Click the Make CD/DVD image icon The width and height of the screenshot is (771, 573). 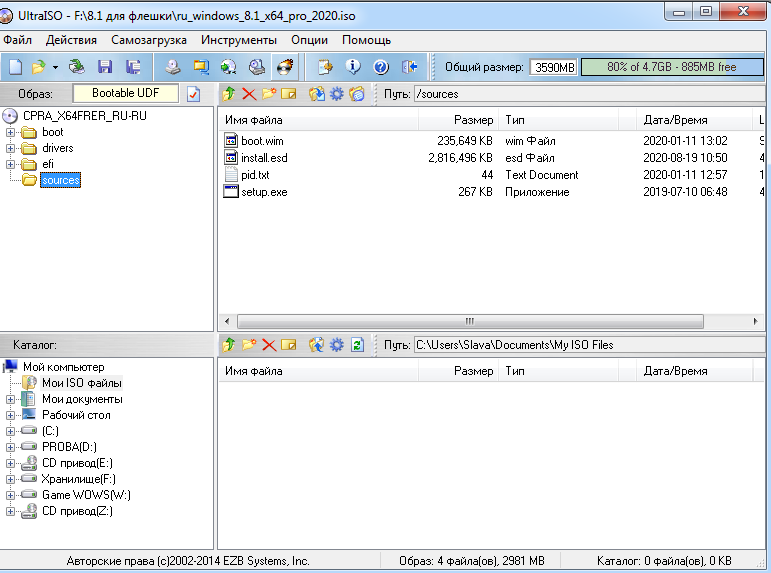tap(173, 67)
